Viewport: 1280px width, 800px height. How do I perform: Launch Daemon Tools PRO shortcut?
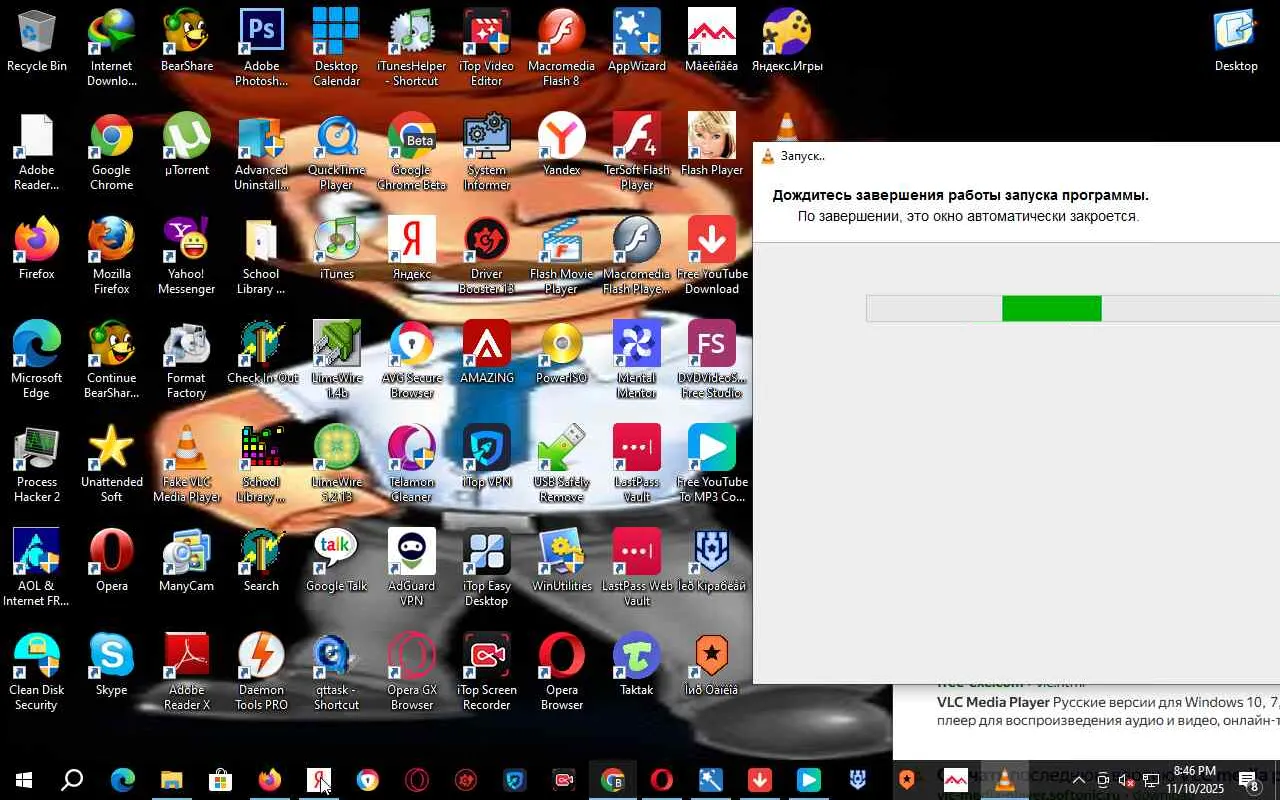point(262,672)
